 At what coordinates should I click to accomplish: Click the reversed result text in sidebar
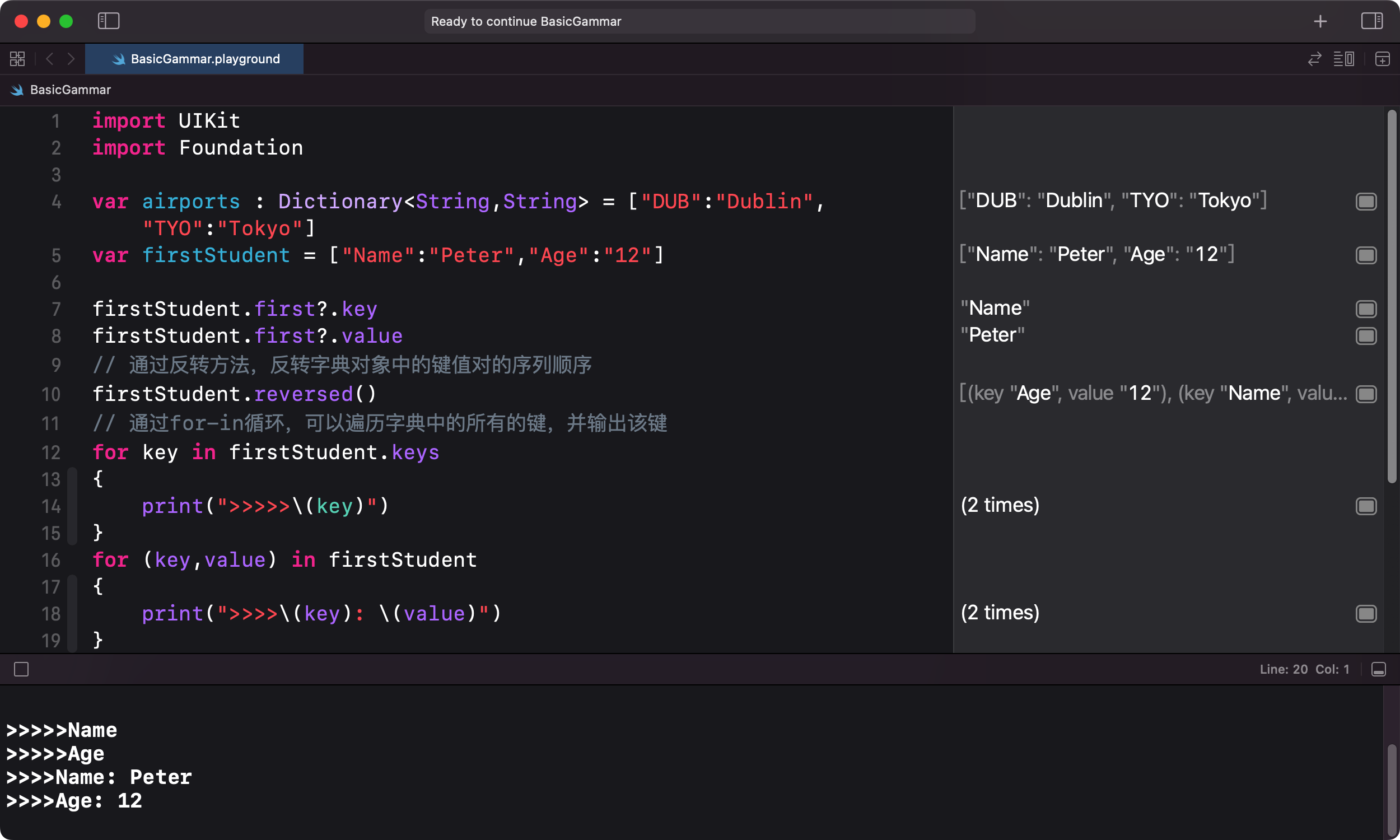tap(1153, 393)
